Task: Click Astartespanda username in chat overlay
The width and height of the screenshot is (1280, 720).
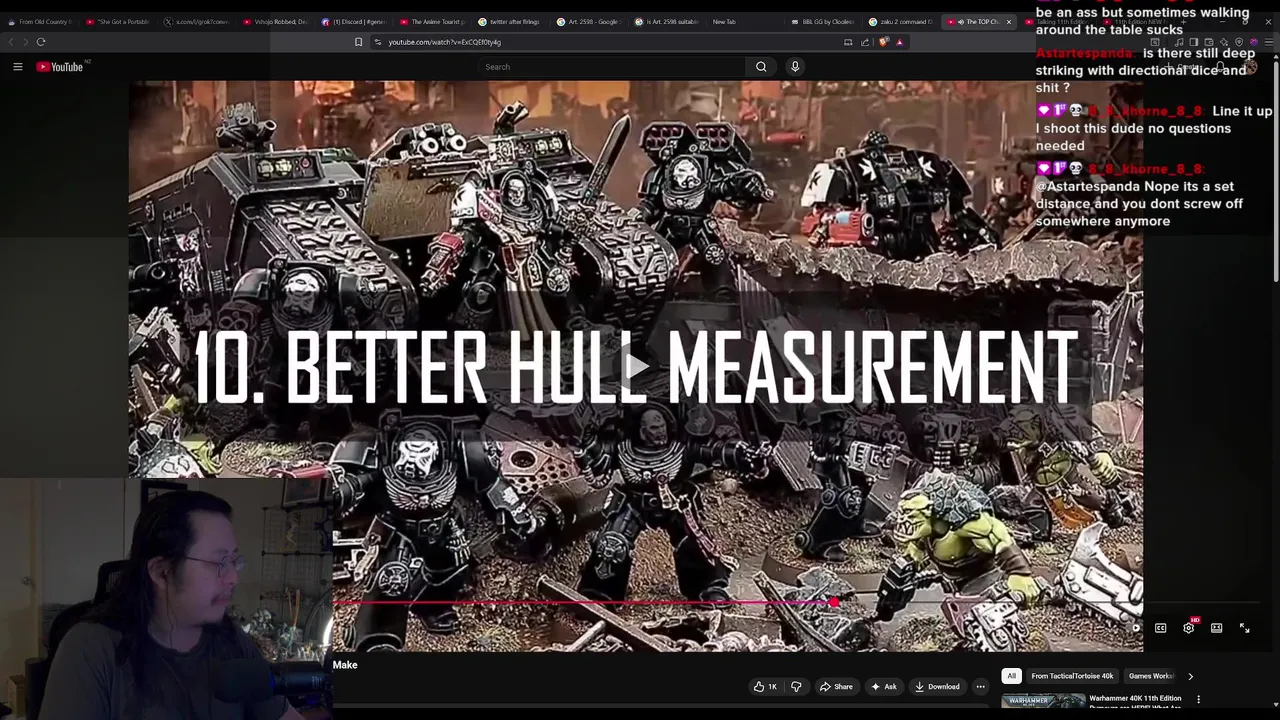Action: click(1085, 53)
